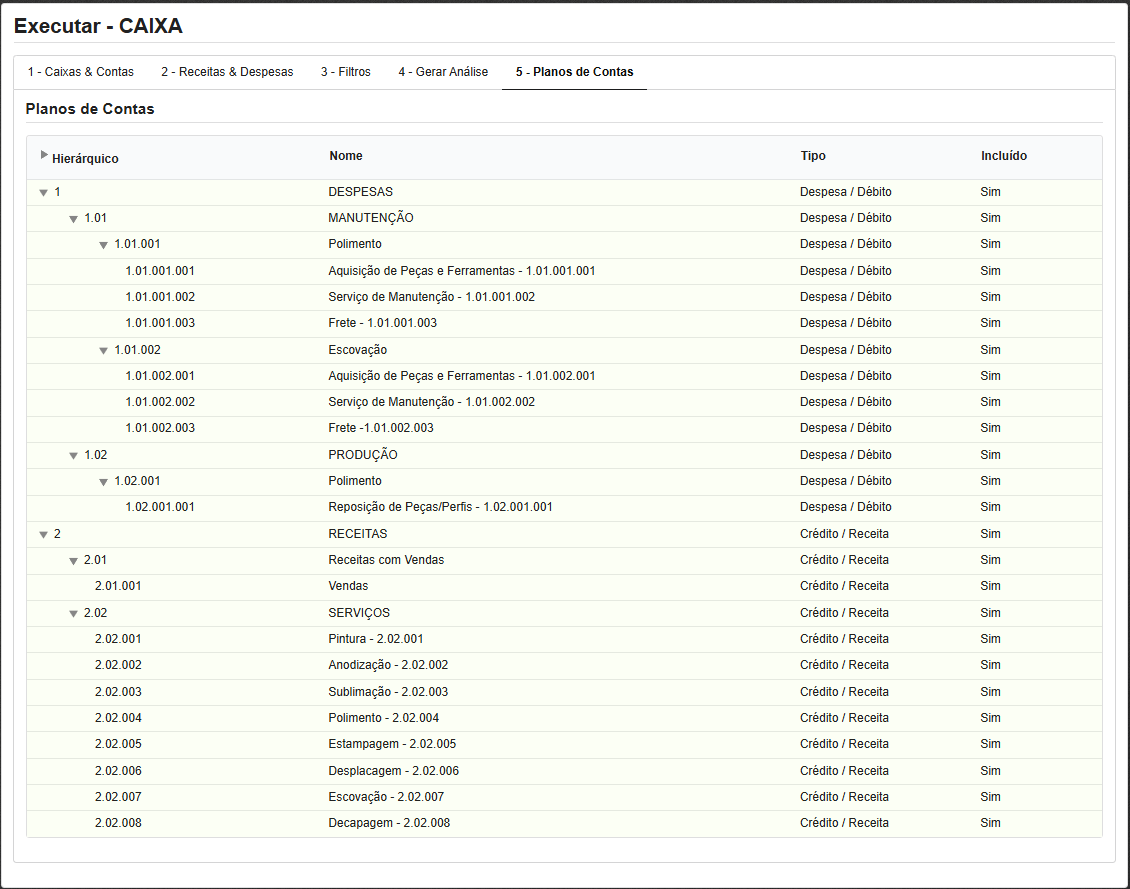
Task: Go to the 3 - Filtros tab
Action: pyautogui.click(x=345, y=72)
